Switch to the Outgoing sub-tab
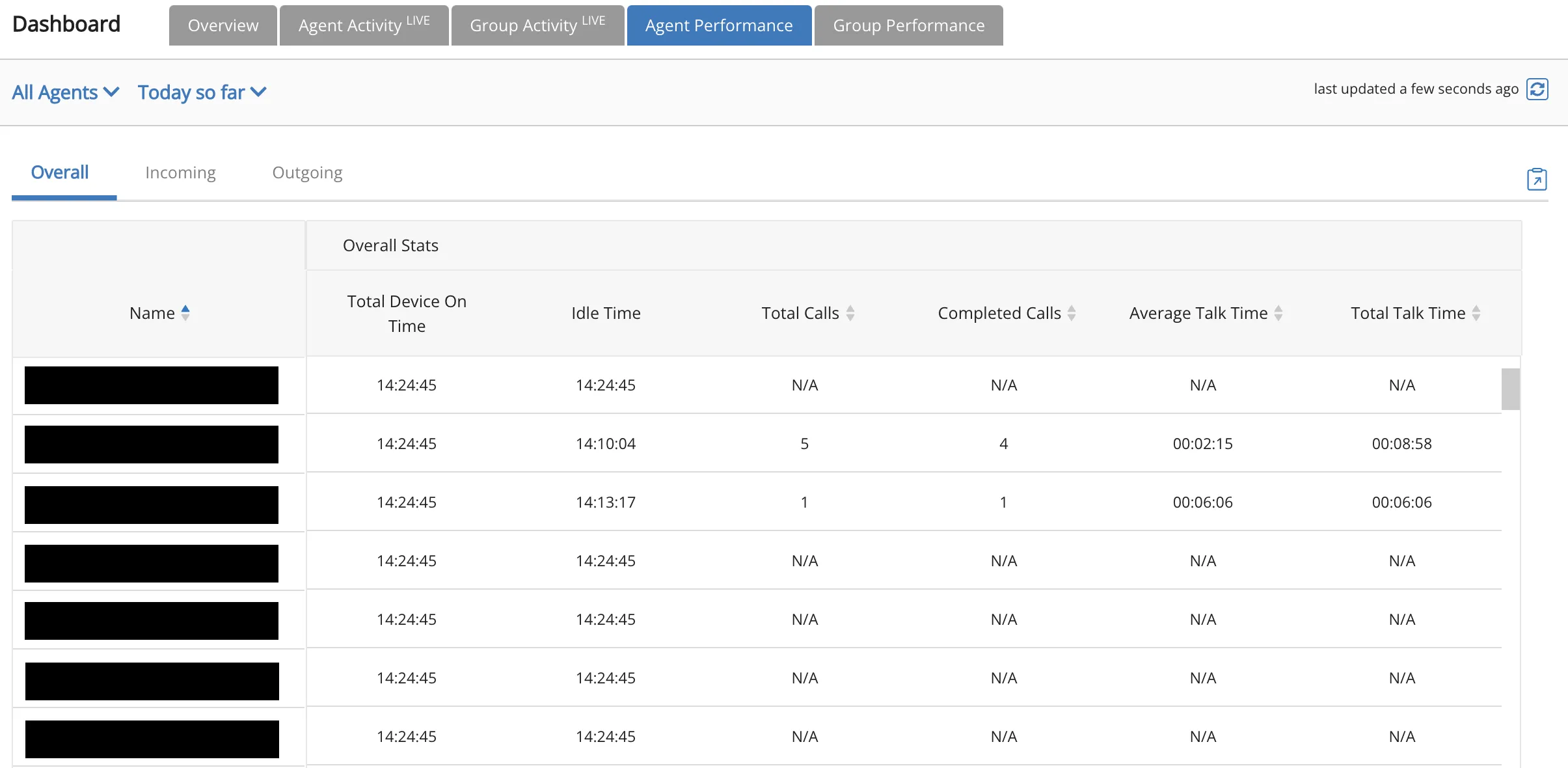The width and height of the screenshot is (1568, 768). (x=307, y=172)
